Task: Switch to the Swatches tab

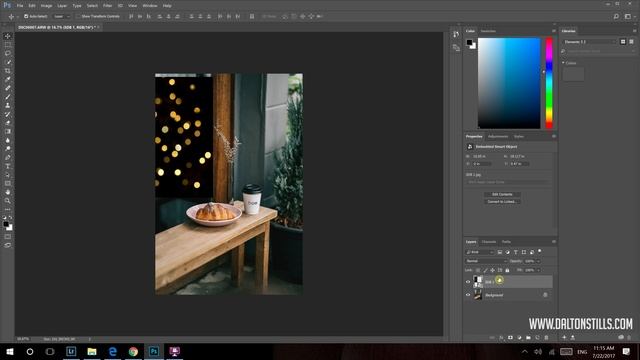Action: [x=488, y=31]
